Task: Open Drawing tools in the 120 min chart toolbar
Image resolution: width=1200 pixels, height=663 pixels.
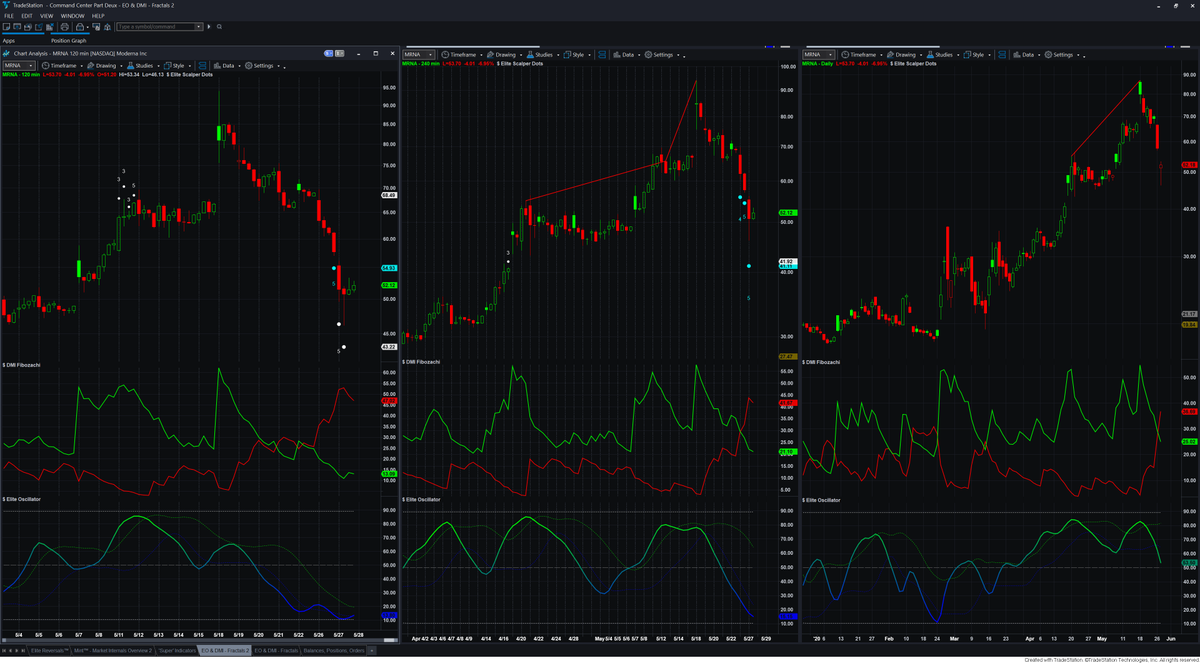Action: (x=103, y=66)
